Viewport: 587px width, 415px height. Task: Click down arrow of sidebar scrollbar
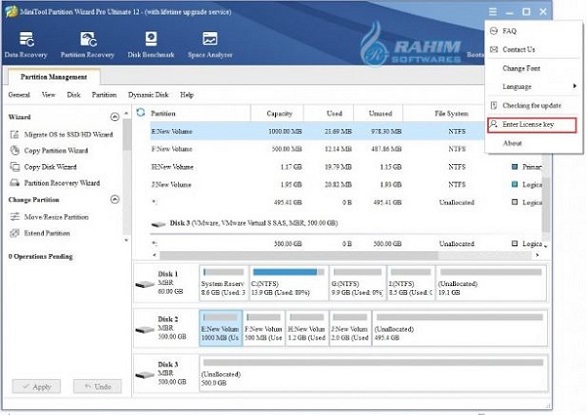(x=126, y=240)
